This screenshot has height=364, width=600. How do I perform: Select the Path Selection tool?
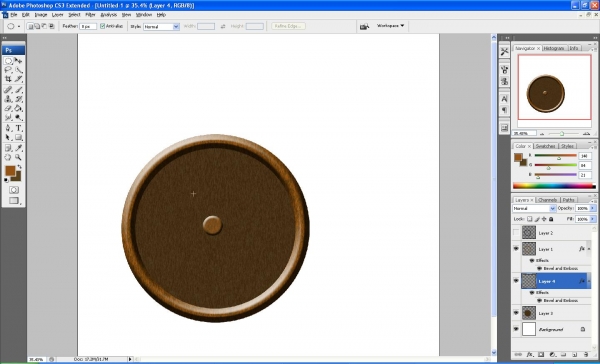pyautogui.click(x=8, y=137)
